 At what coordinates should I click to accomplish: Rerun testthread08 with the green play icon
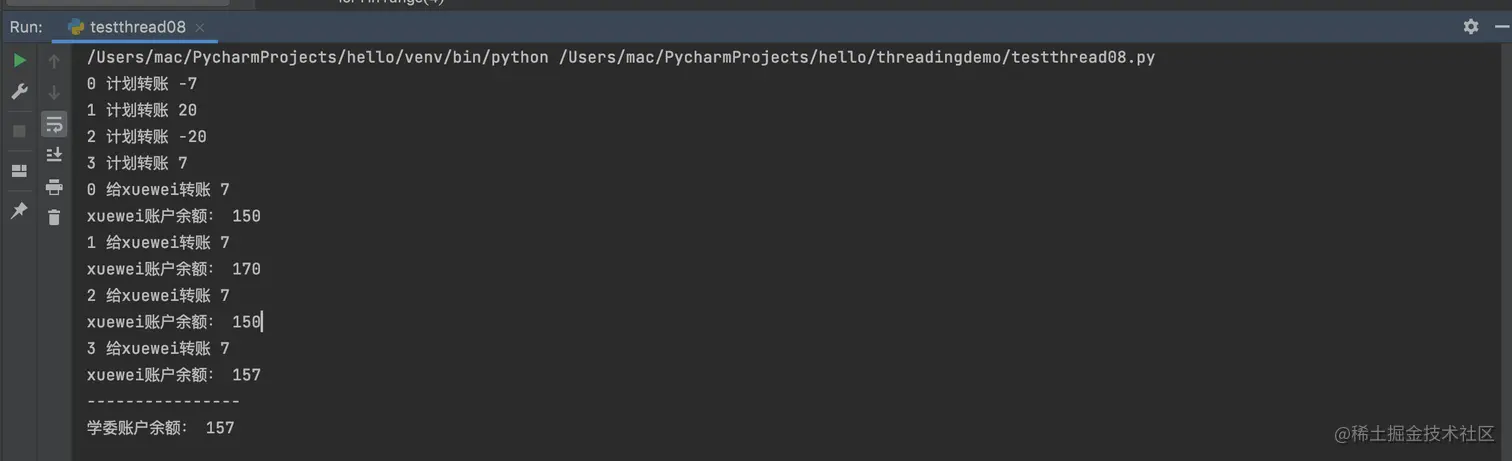pyautogui.click(x=19, y=61)
